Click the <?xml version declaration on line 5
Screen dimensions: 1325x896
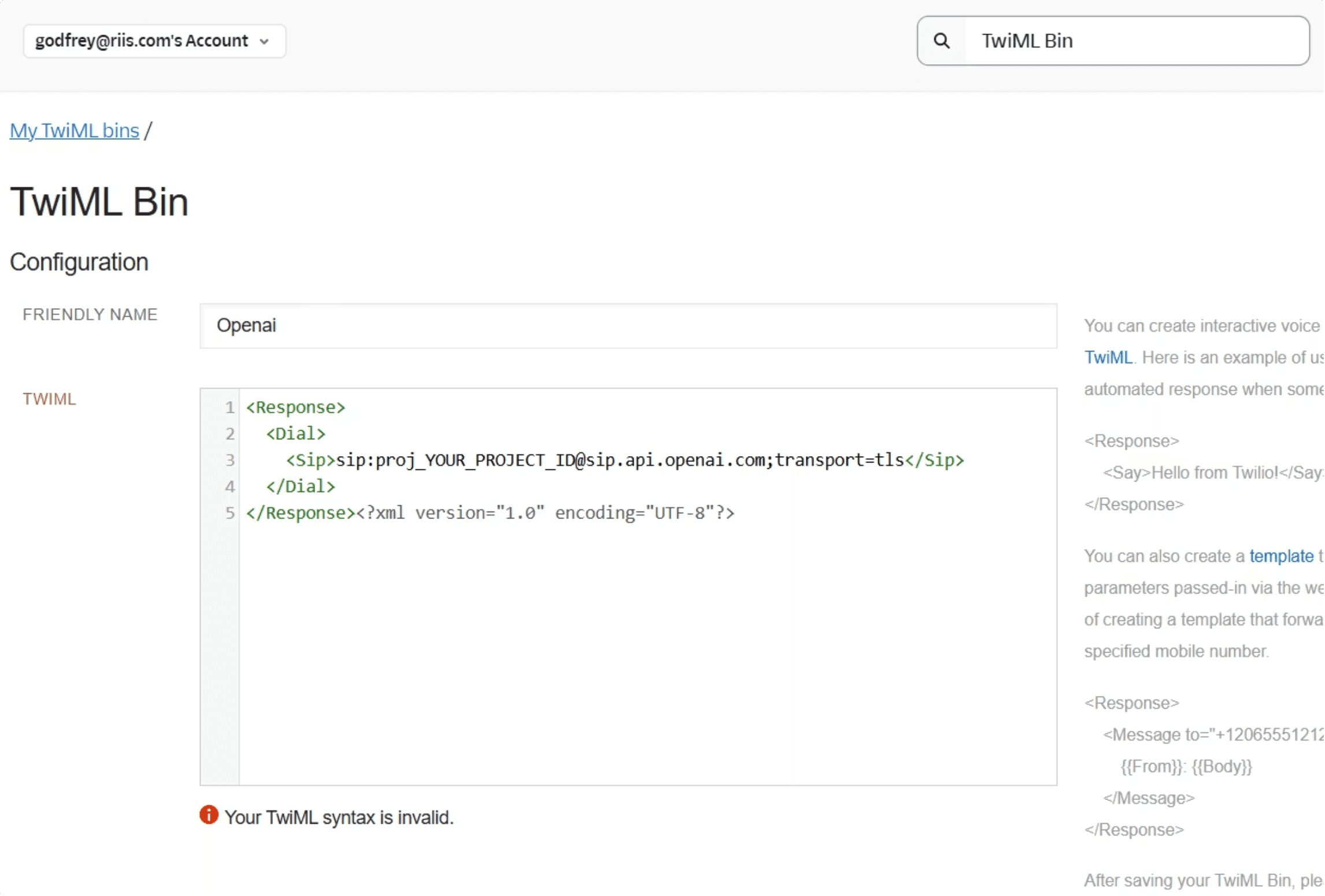[x=546, y=513]
